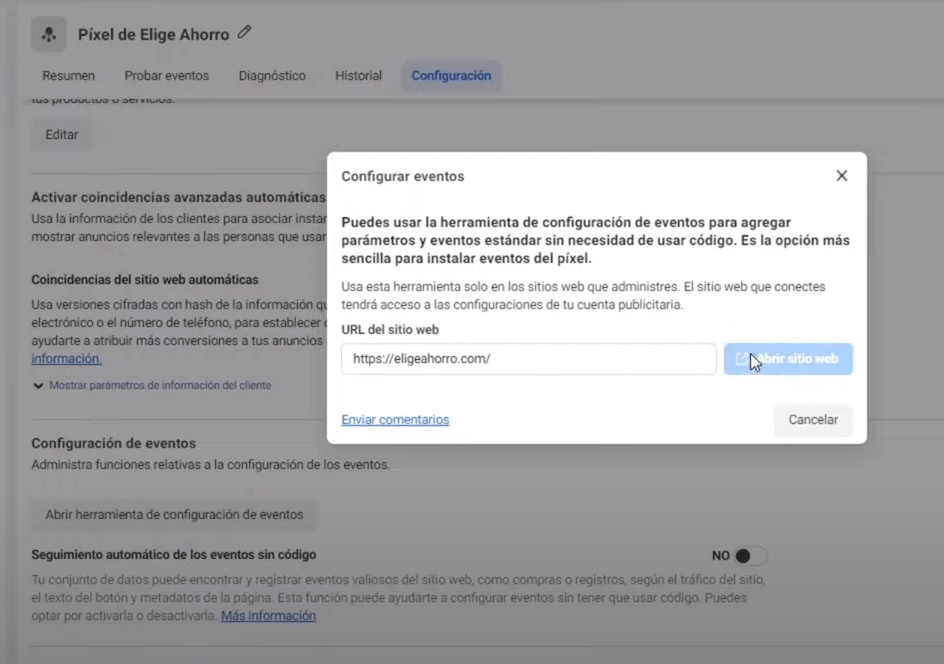Image resolution: width=944 pixels, height=664 pixels.
Task: Close the Configurar eventos dialog
Action: point(842,176)
